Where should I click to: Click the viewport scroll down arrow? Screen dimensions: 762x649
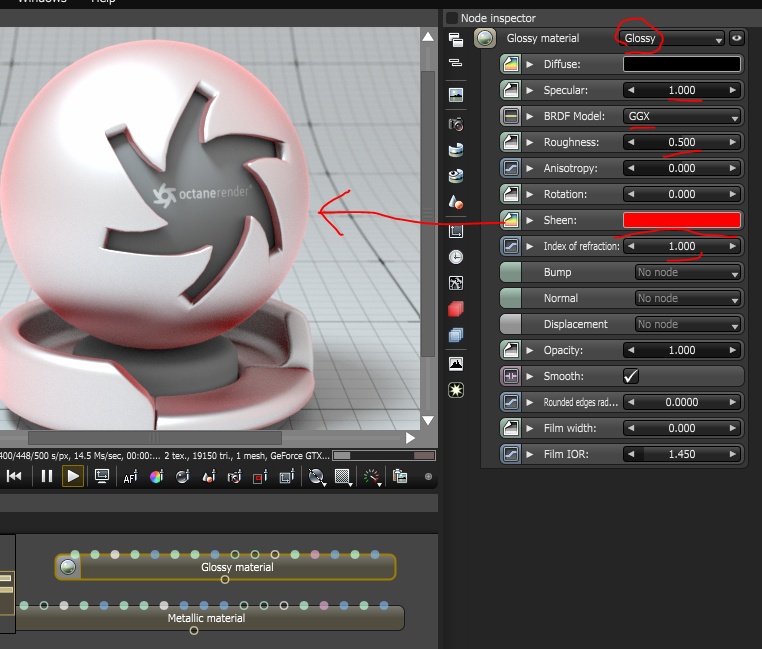click(x=428, y=421)
